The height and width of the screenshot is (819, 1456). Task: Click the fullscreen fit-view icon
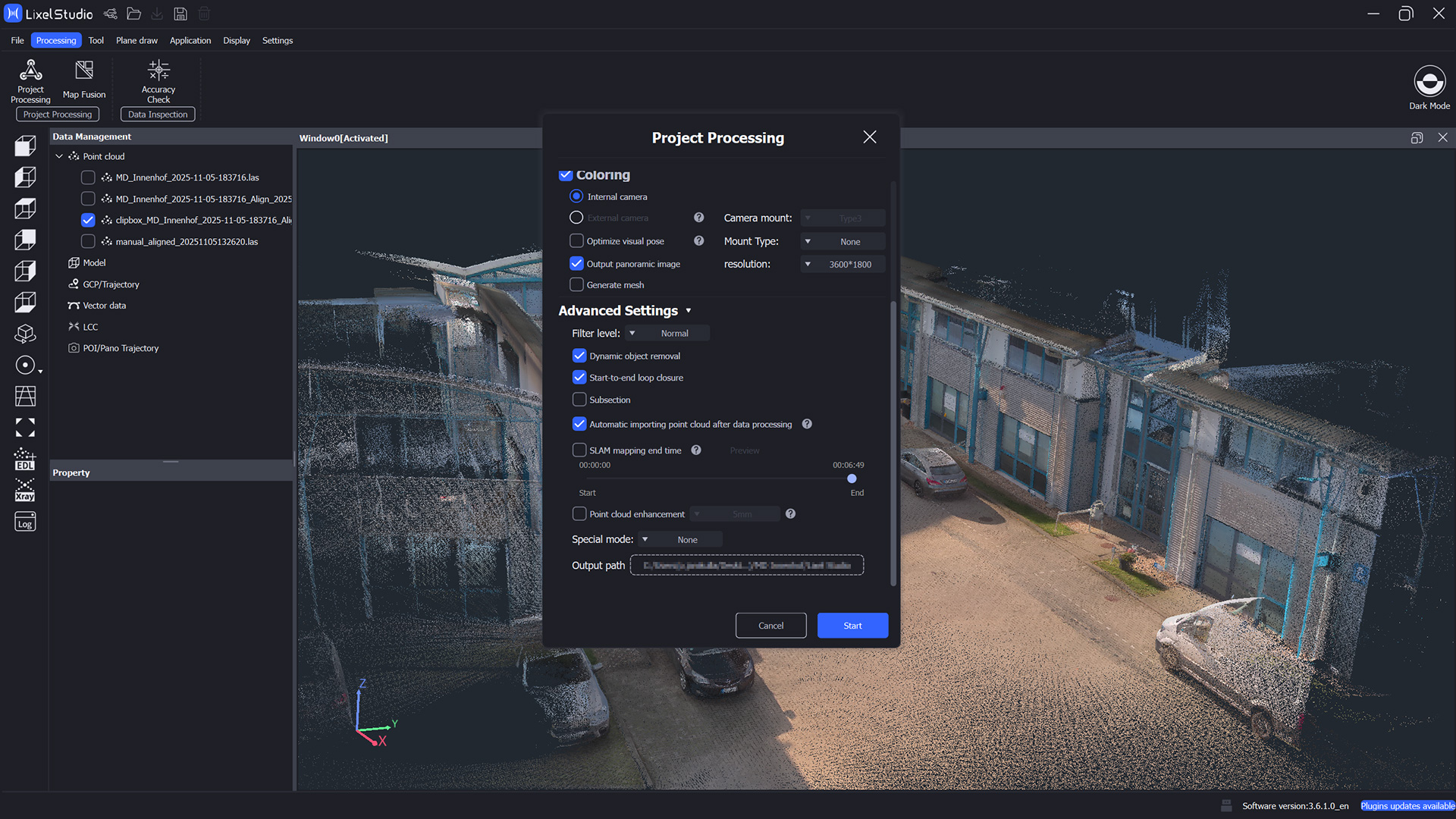coord(25,428)
